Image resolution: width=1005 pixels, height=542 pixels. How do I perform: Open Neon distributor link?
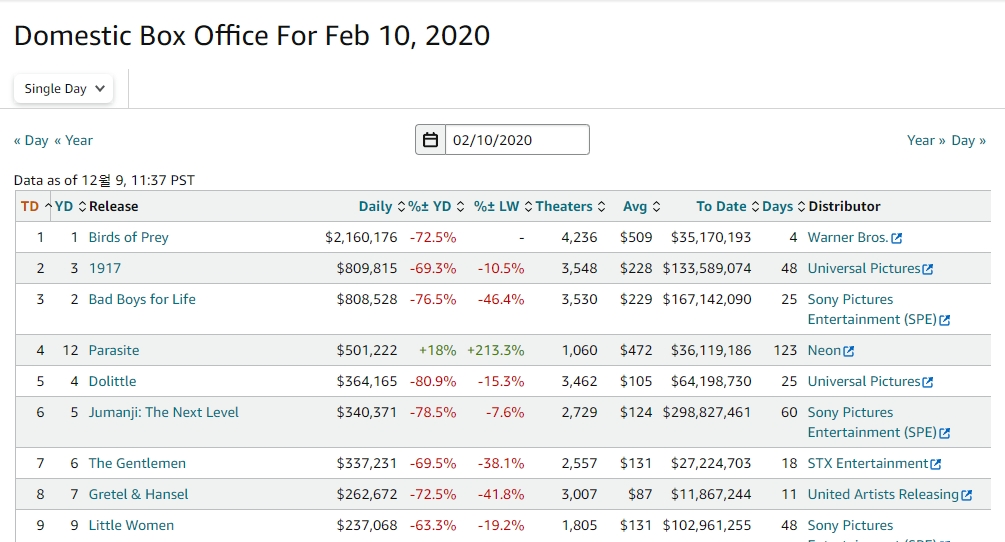(x=824, y=350)
